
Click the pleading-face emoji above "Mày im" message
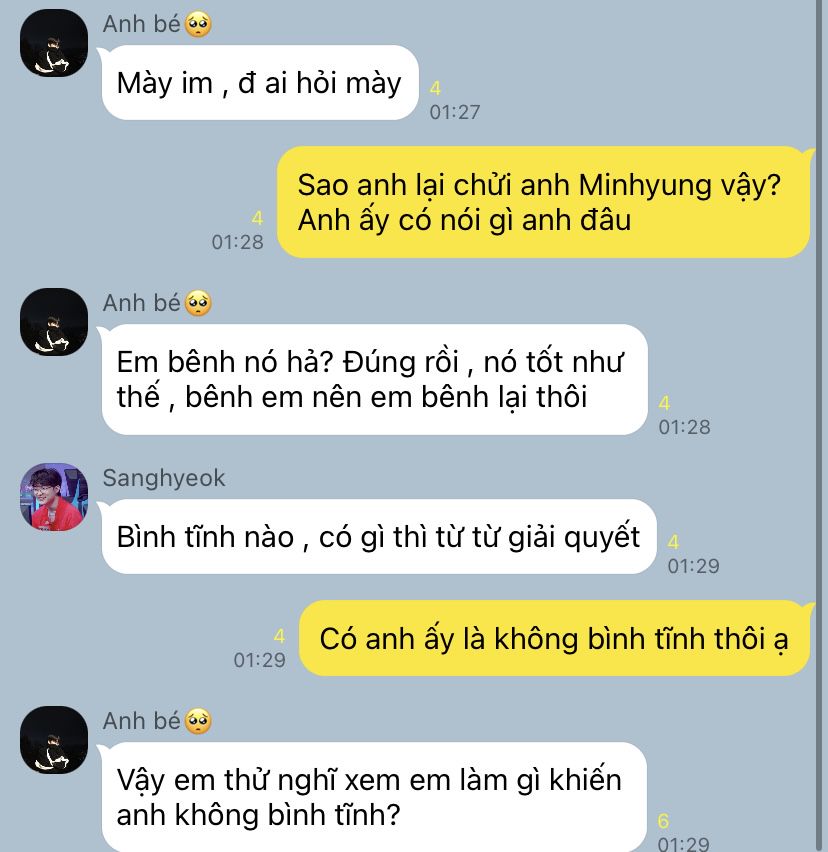pyautogui.click(x=198, y=24)
